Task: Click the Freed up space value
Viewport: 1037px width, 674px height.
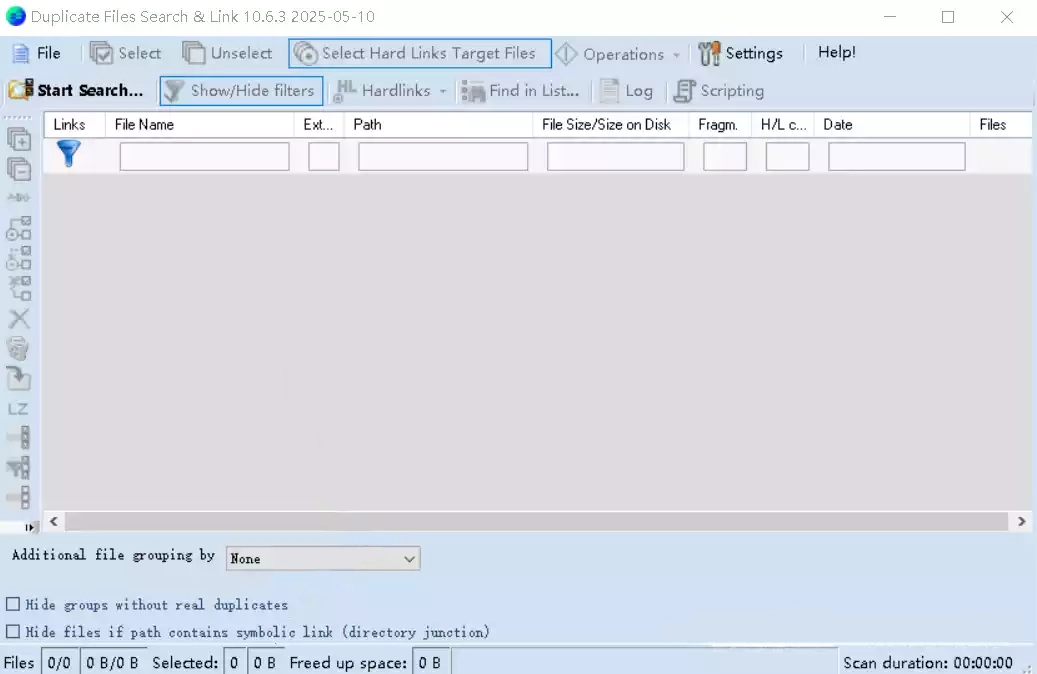Action: point(430,663)
